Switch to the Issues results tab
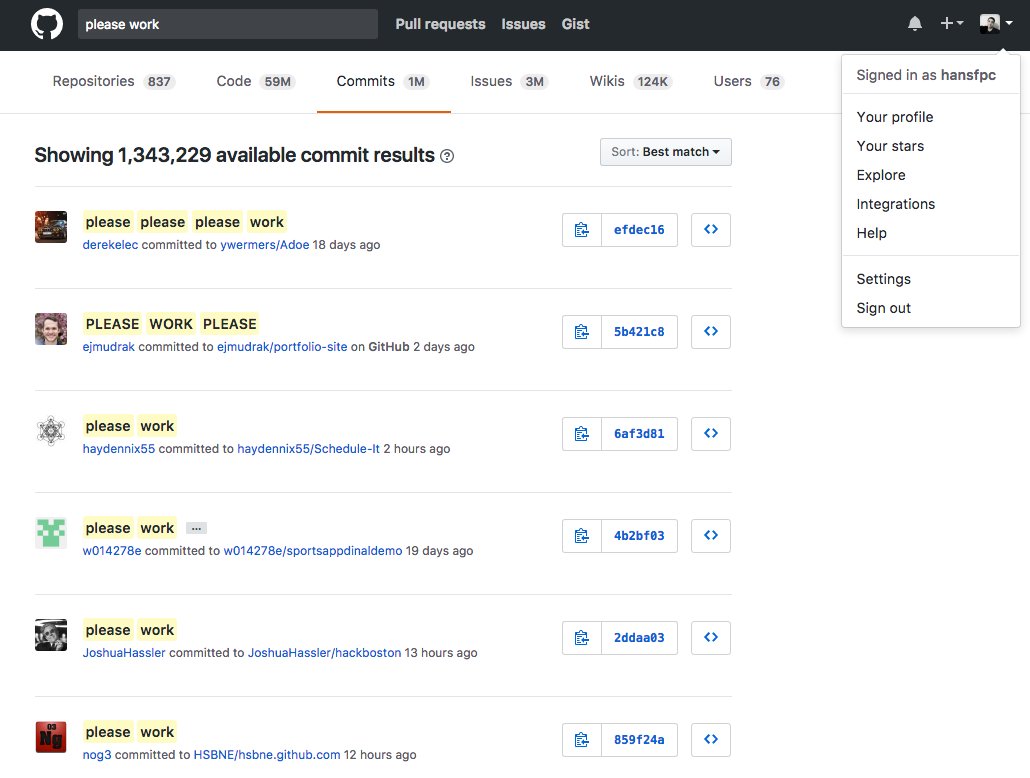This screenshot has height=778, width=1030. (x=509, y=81)
